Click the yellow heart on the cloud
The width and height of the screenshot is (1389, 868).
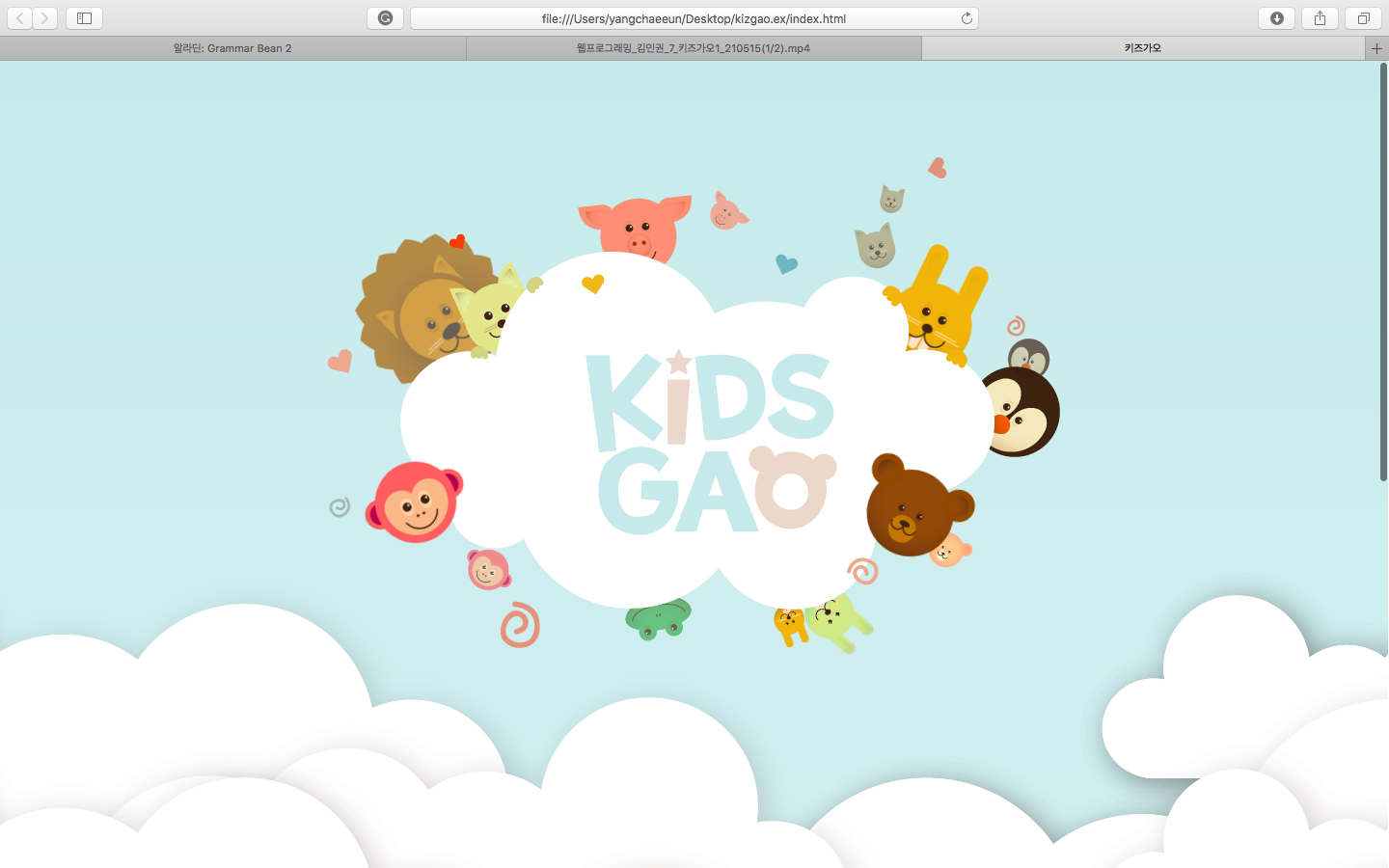coord(592,284)
